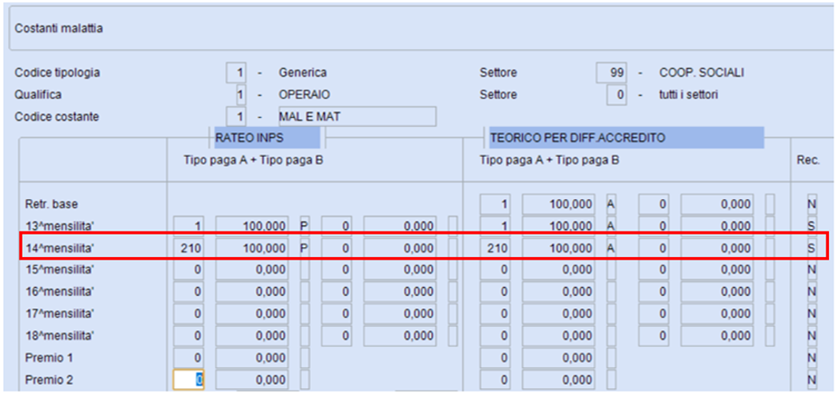This screenshot has width=840, height=400.
Task: Click the 17^mensilita' row label
Action: pos(59,314)
